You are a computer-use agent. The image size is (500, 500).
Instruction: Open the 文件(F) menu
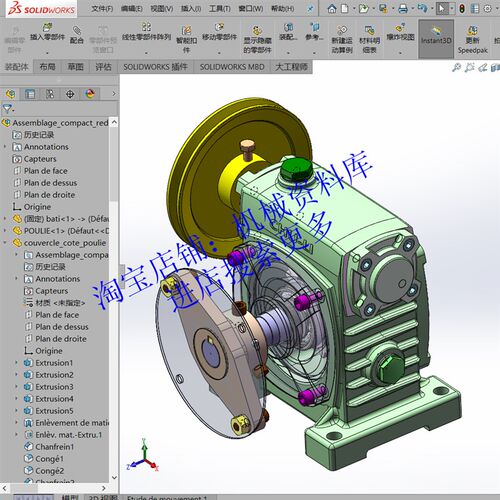pyautogui.click(x=102, y=9)
